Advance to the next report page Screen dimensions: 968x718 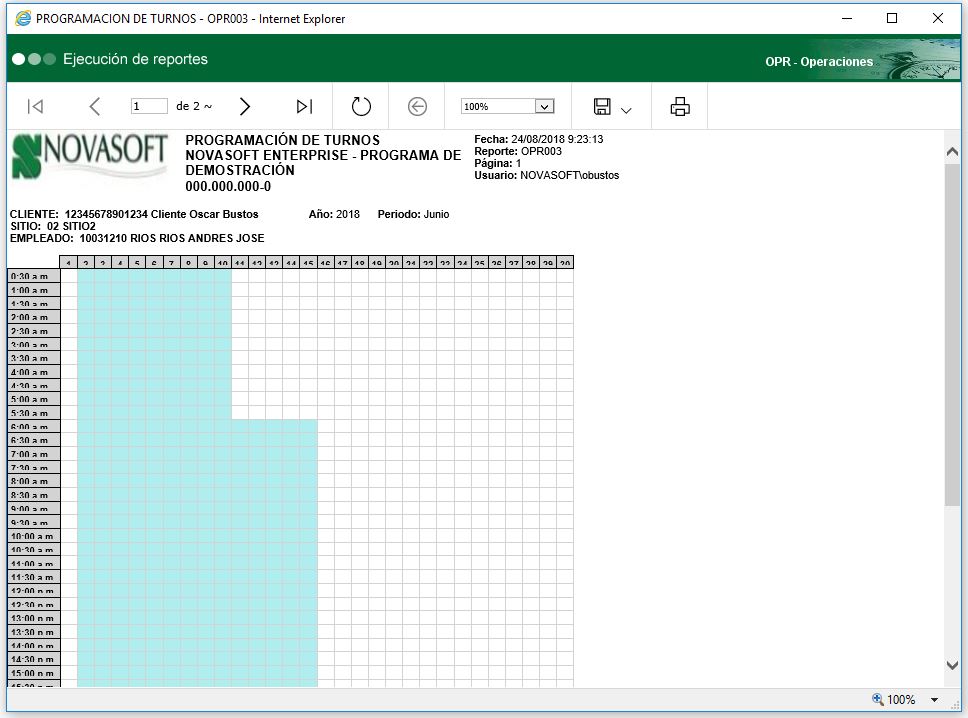(244, 106)
